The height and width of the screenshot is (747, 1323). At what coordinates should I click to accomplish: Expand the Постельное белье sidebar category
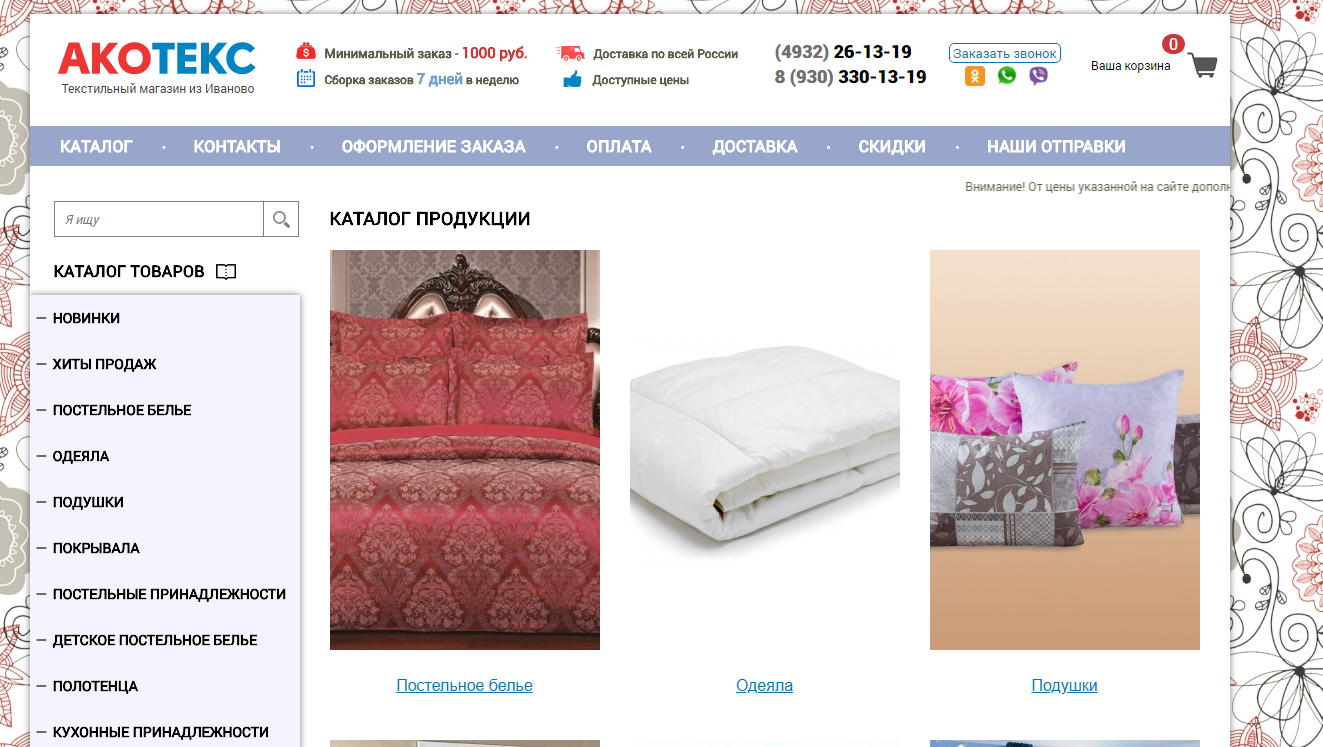(122, 410)
